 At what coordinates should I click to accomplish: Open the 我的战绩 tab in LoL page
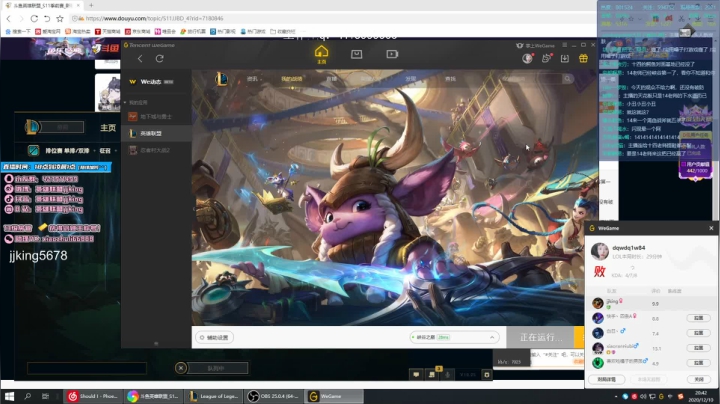[292, 79]
